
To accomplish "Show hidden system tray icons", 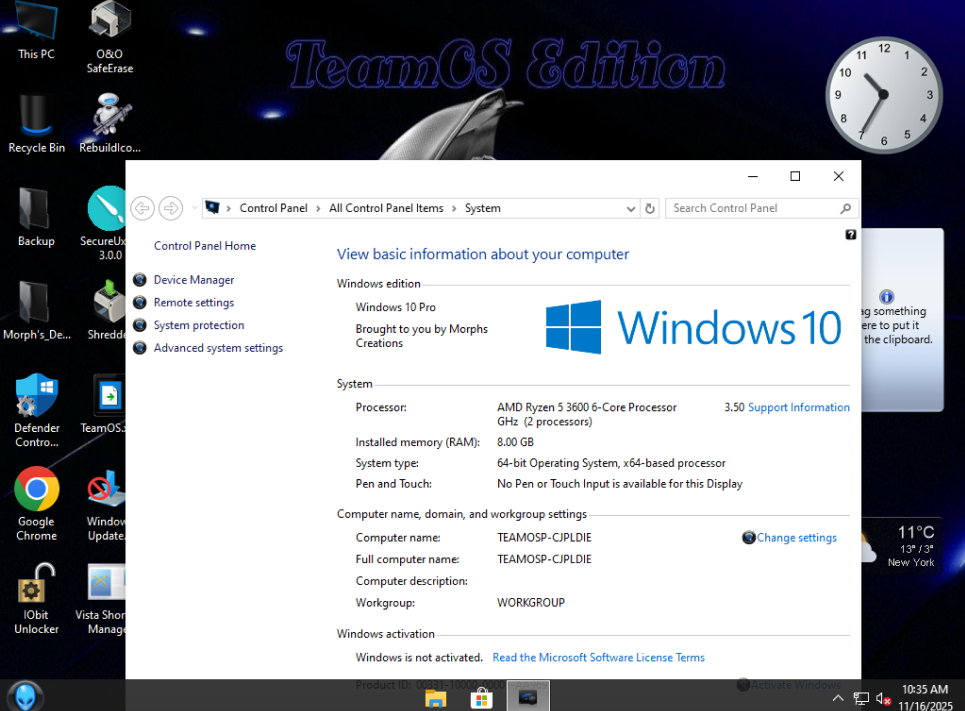I will pyautogui.click(x=838, y=697).
